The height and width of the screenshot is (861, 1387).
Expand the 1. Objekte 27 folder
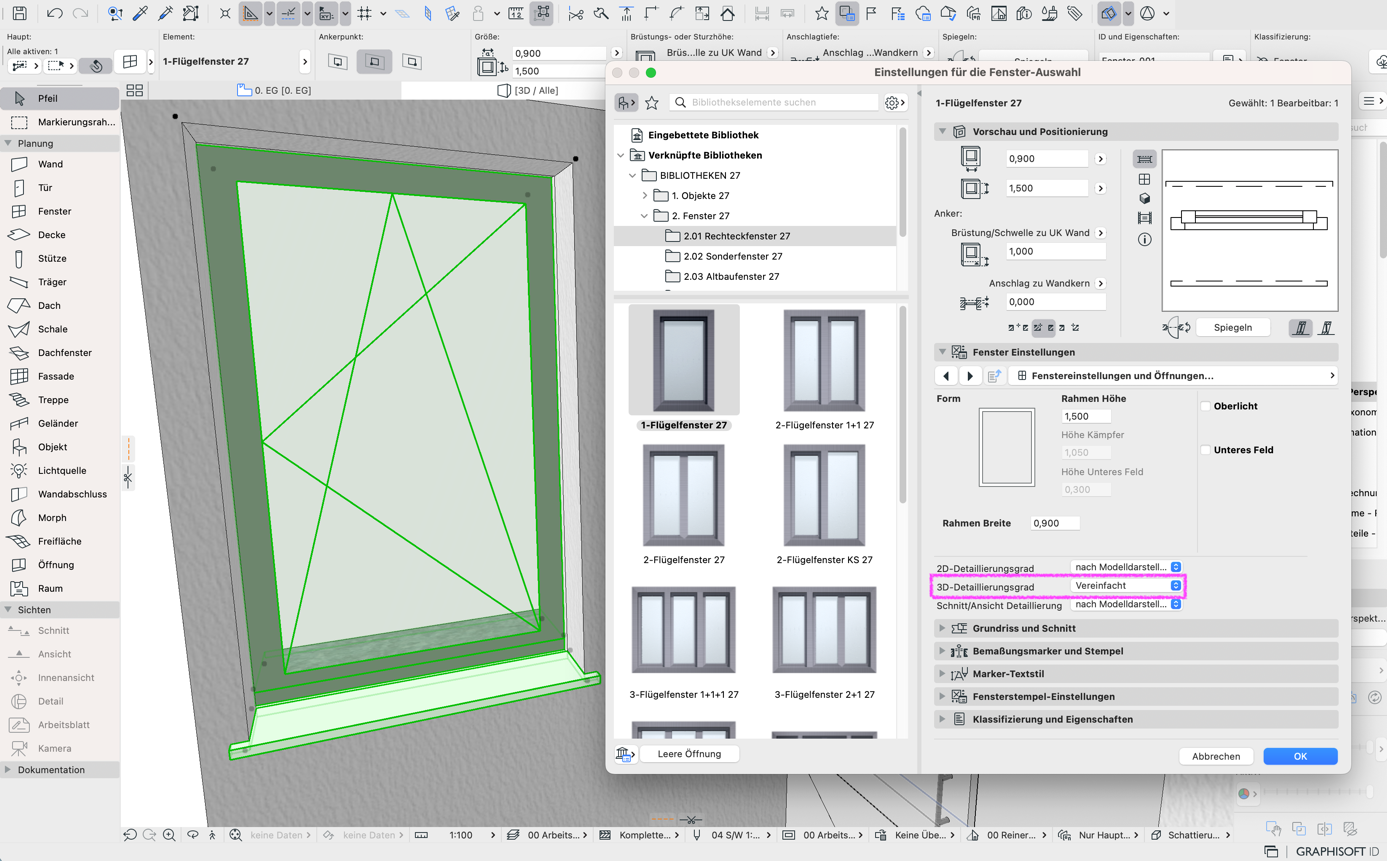point(645,196)
